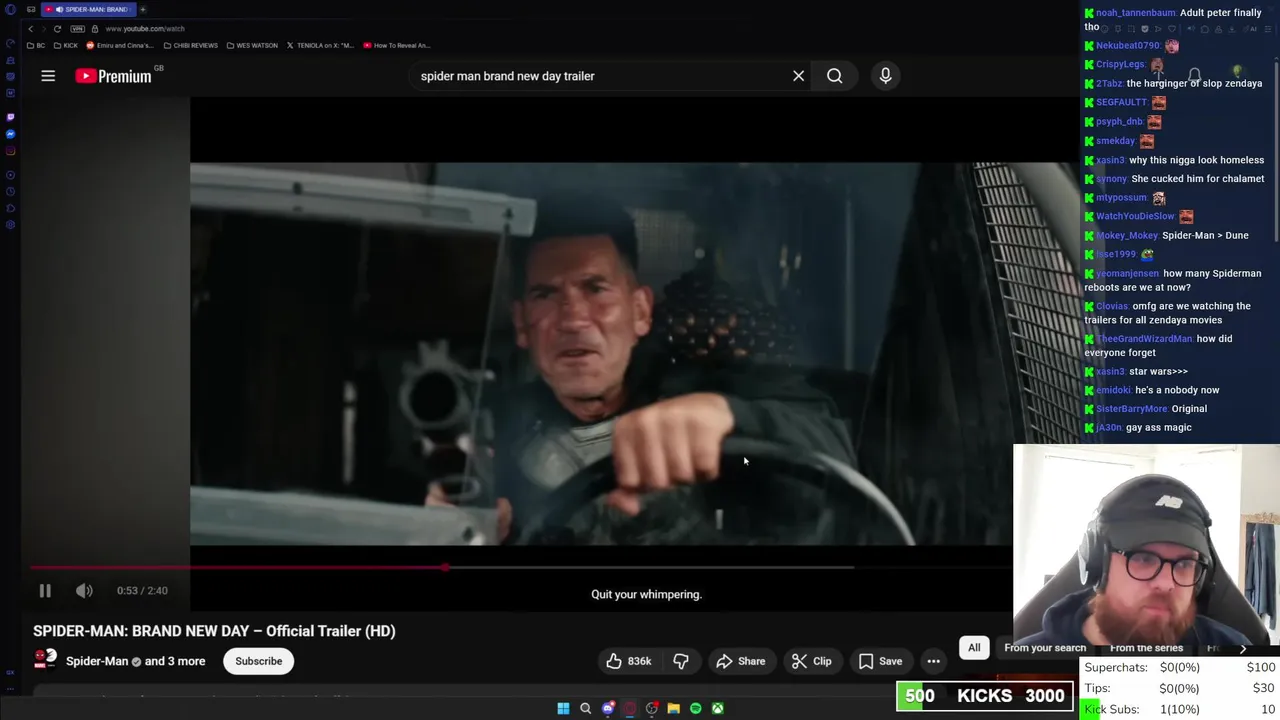Open the YouTube hamburger guide menu
This screenshot has width=1280, height=720.
48,76
